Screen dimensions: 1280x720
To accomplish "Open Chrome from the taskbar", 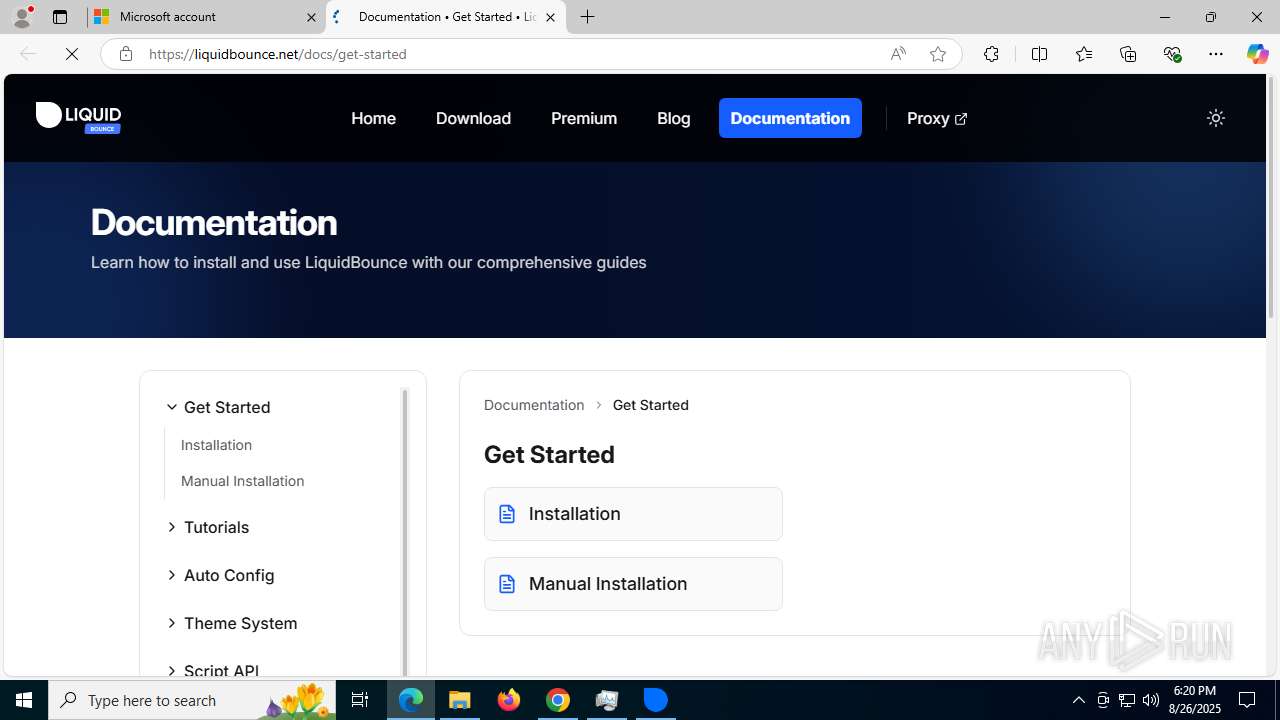I will tap(558, 700).
